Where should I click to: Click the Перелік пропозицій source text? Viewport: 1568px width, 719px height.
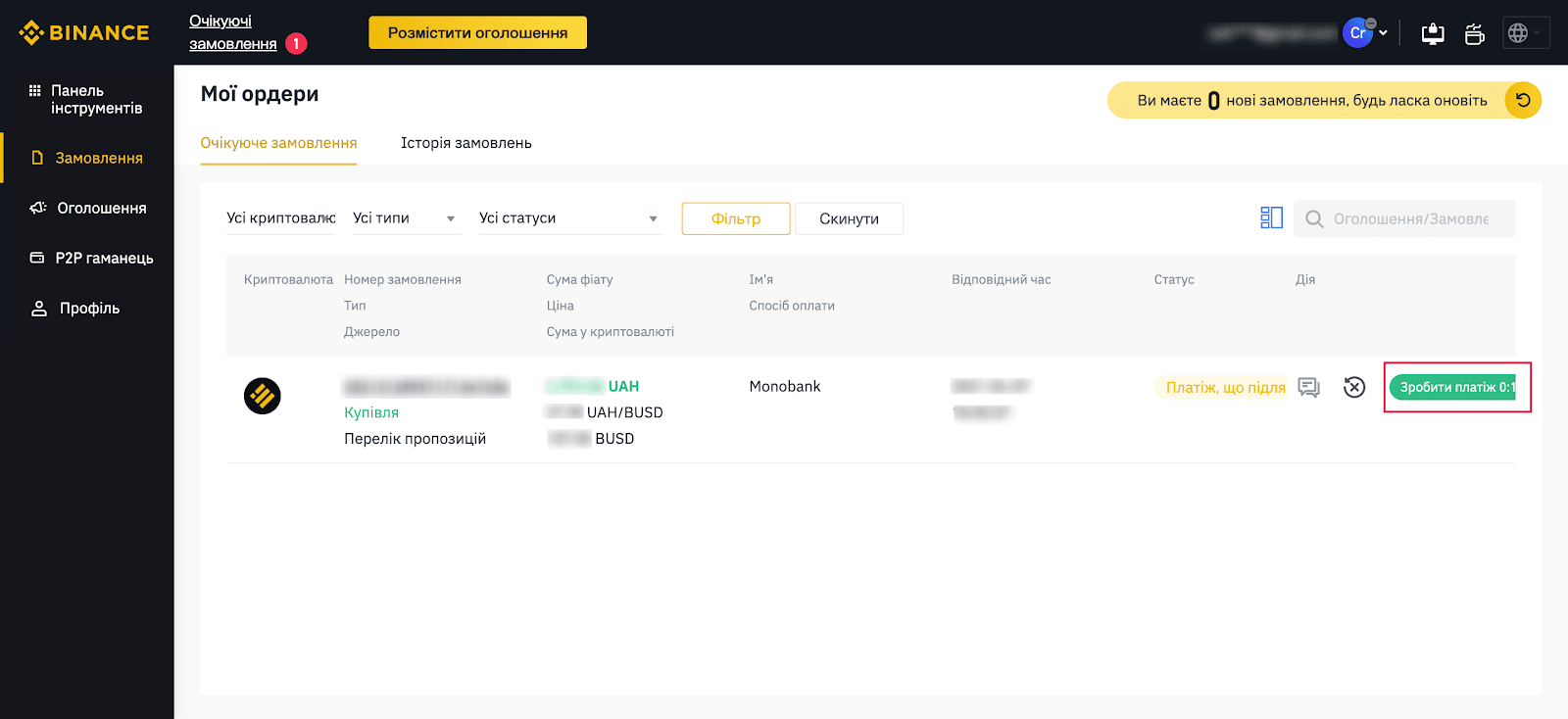click(415, 438)
